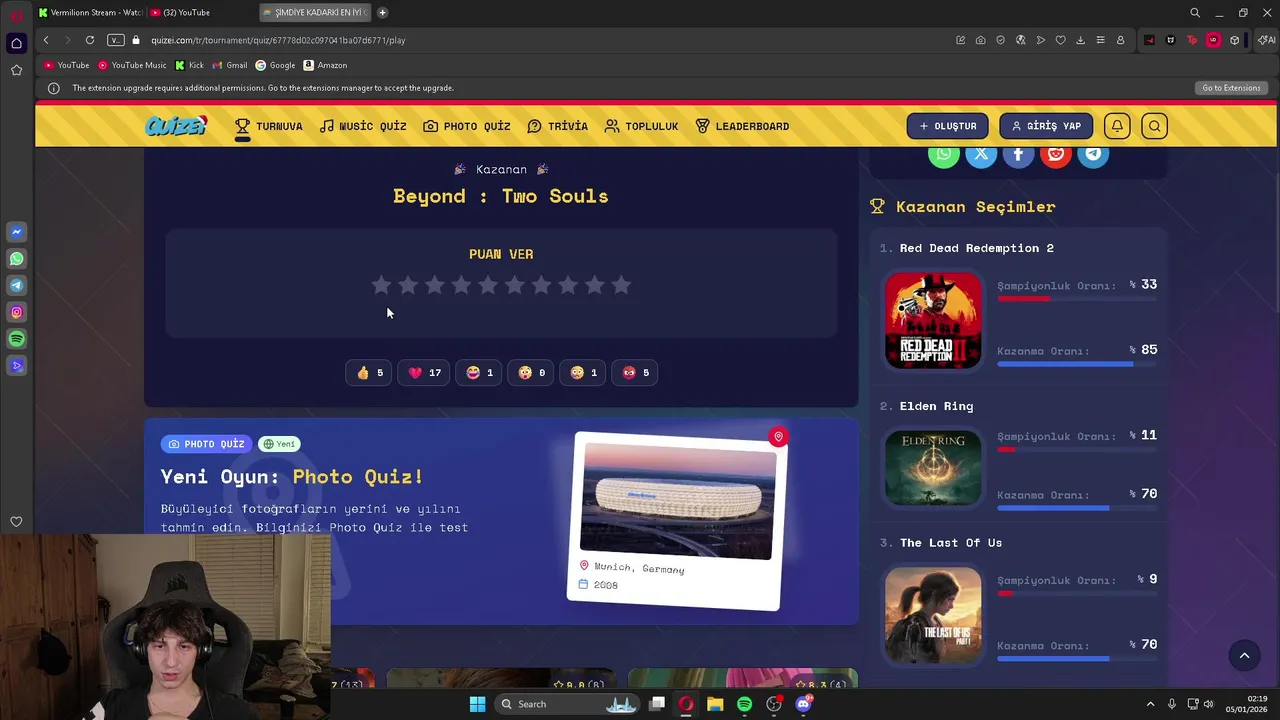The width and height of the screenshot is (1280, 720).
Task: Open the Music Quiz section
Action: pyautogui.click(x=363, y=126)
